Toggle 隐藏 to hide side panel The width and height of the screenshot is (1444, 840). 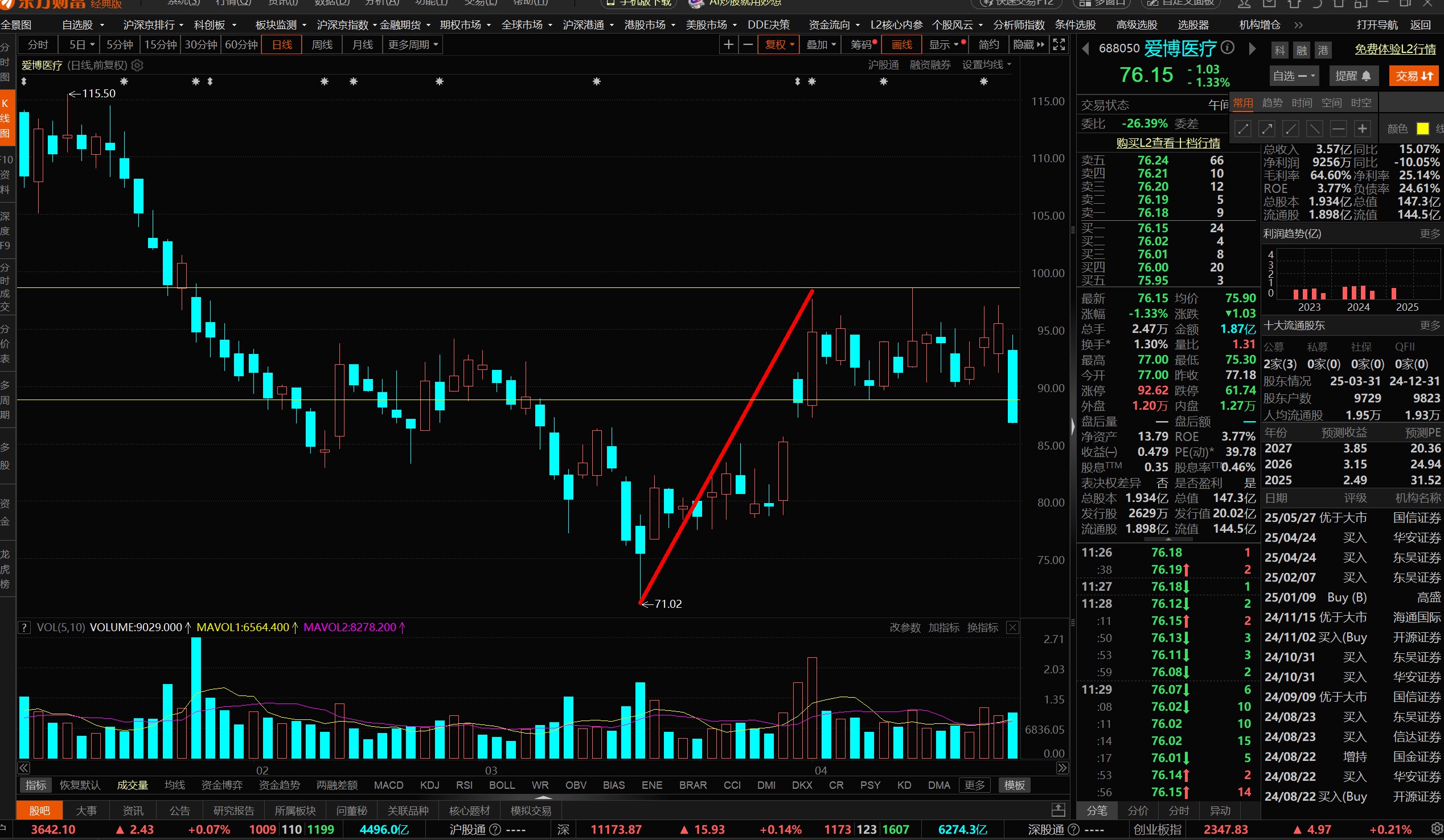(x=1028, y=44)
